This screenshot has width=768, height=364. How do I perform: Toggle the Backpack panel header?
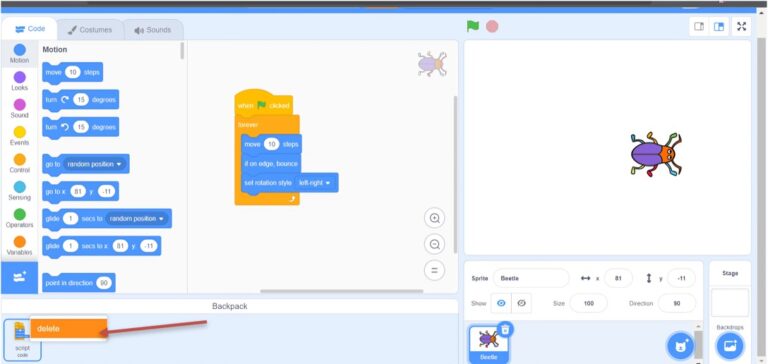pos(230,306)
